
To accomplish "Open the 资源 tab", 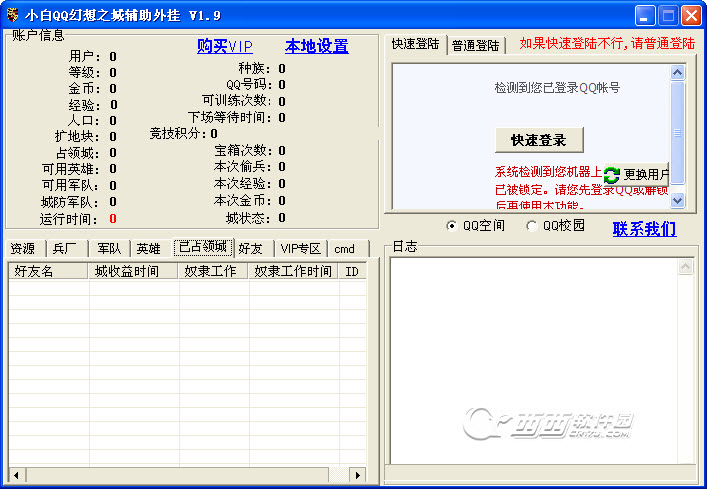I will 22,248.
